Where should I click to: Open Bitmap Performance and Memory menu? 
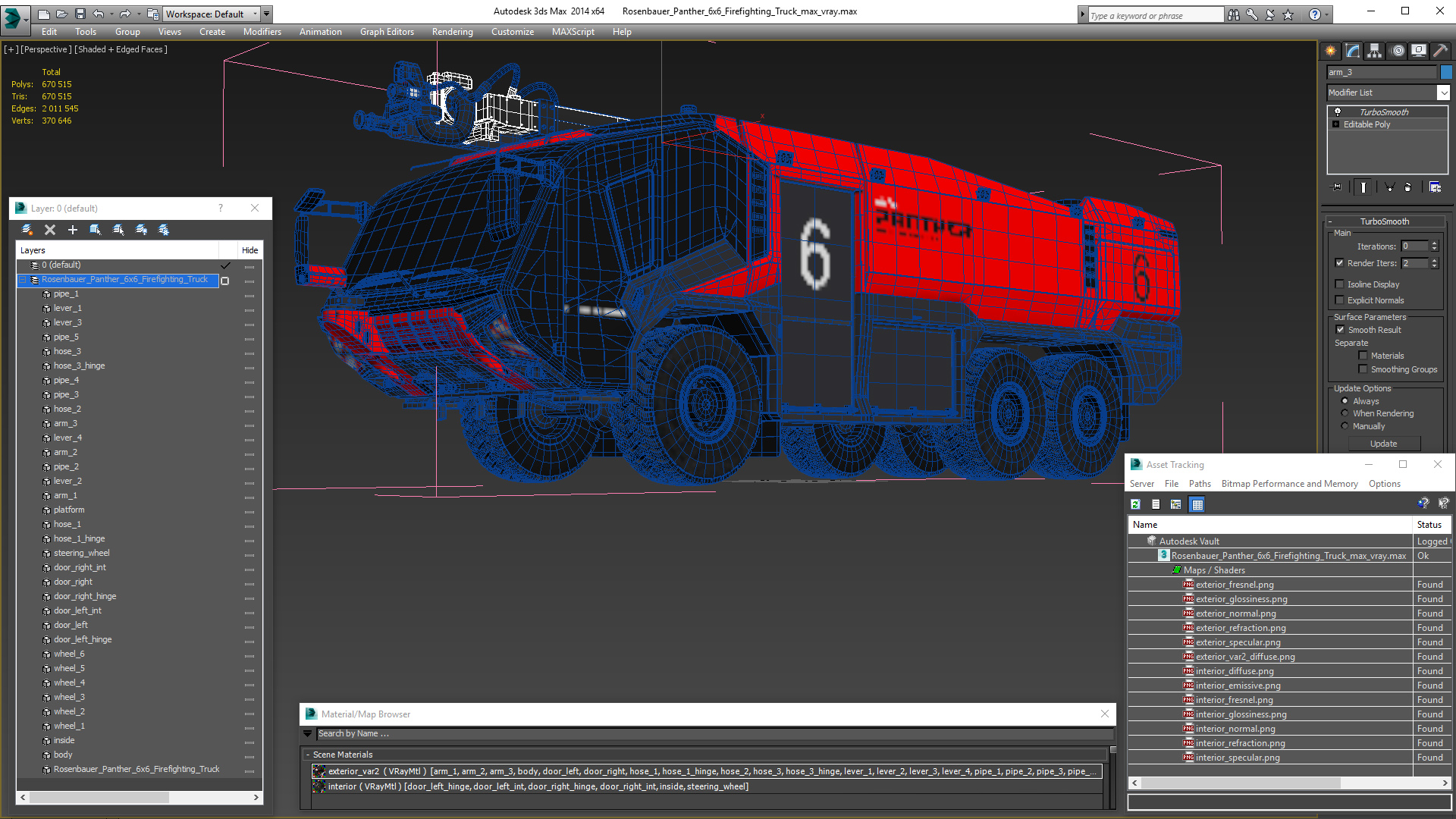[x=1289, y=484]
